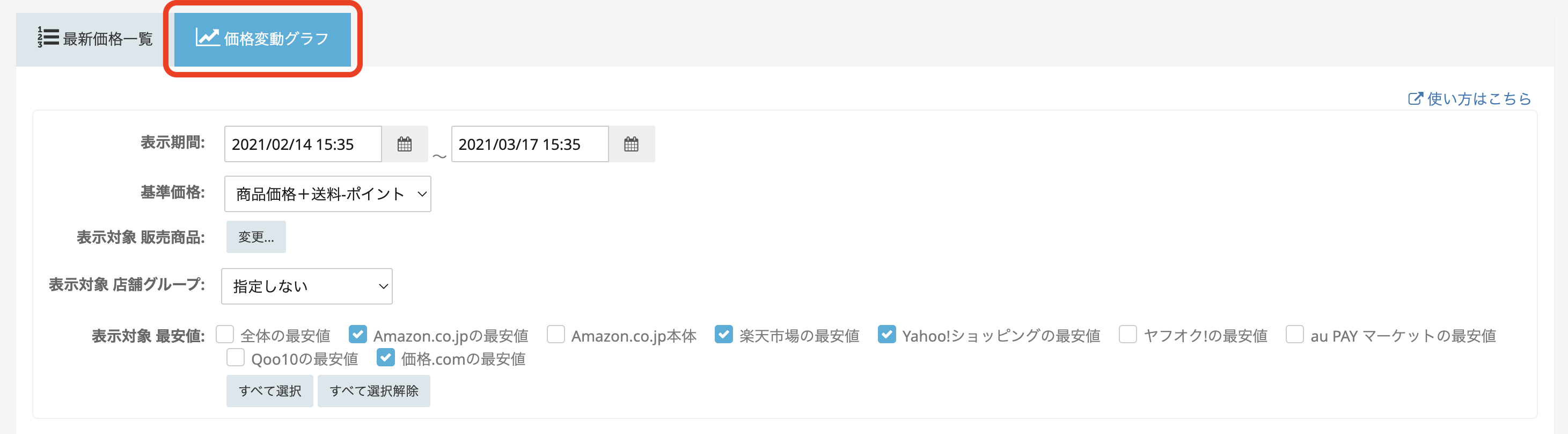Click the numbered list icon on 最新価格一覧
Viewport: 1568px width, 434px height.
click(x=48, y=38)
